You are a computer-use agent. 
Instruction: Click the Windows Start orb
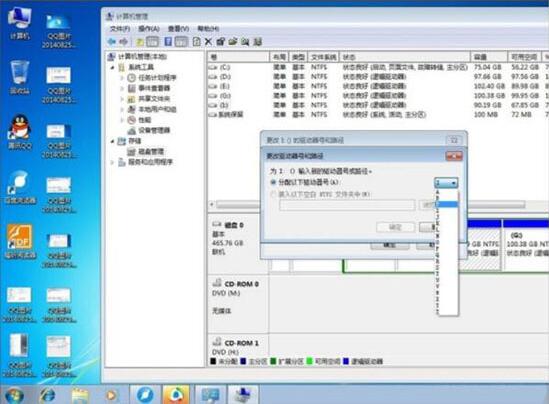tap(14, 395)
